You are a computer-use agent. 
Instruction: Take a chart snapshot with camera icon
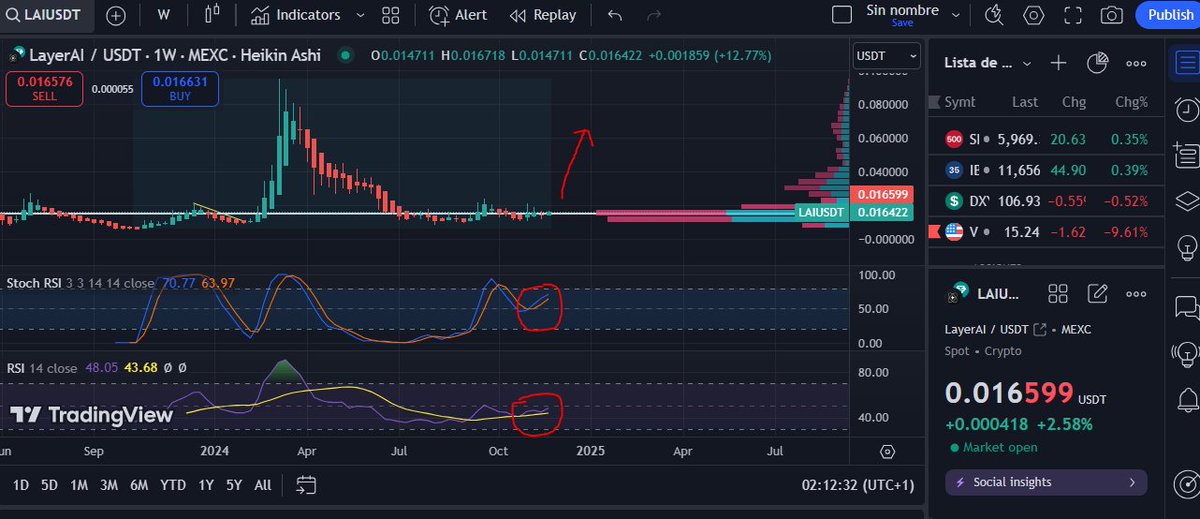[x=1111, y=15]
